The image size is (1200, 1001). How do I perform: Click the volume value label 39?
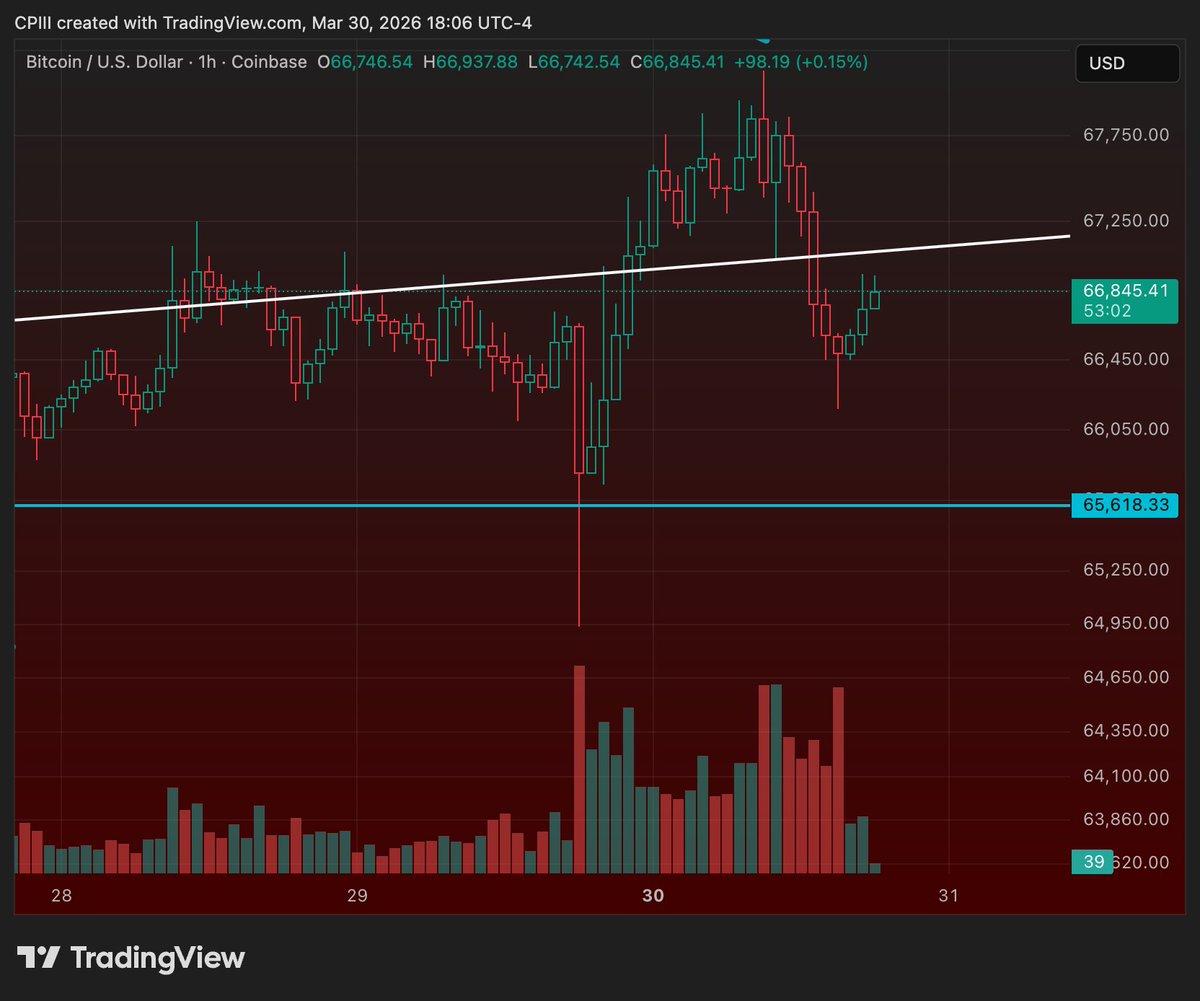click(x=1092, y=862)
